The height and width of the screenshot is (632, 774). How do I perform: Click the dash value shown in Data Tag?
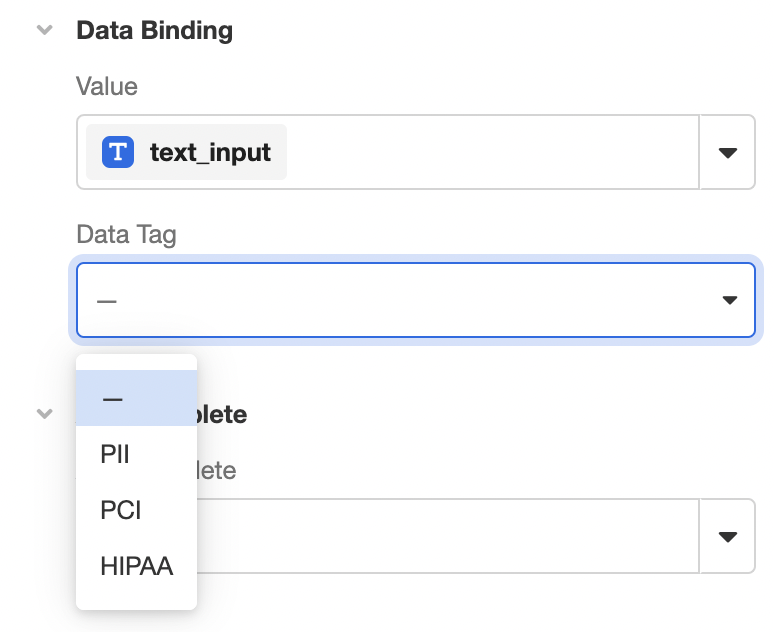pyautogui.click(x=107, y=300)
